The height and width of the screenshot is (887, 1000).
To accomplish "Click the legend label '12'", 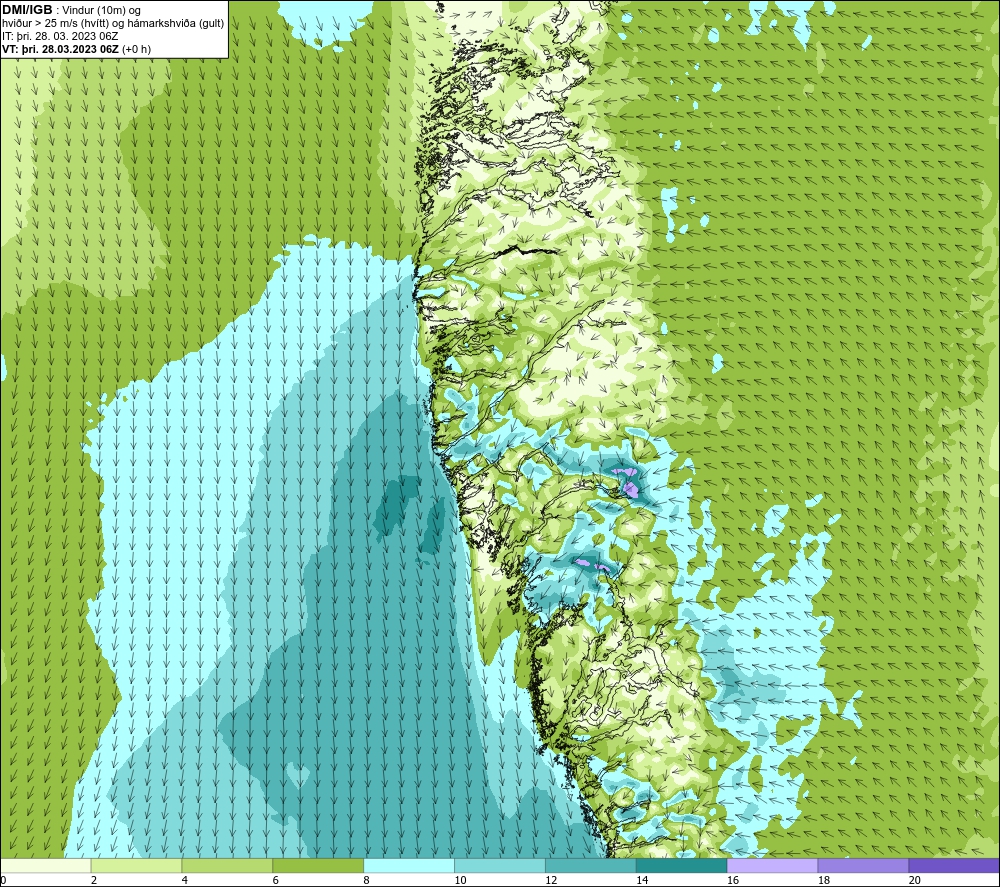I will coord(551,880).
